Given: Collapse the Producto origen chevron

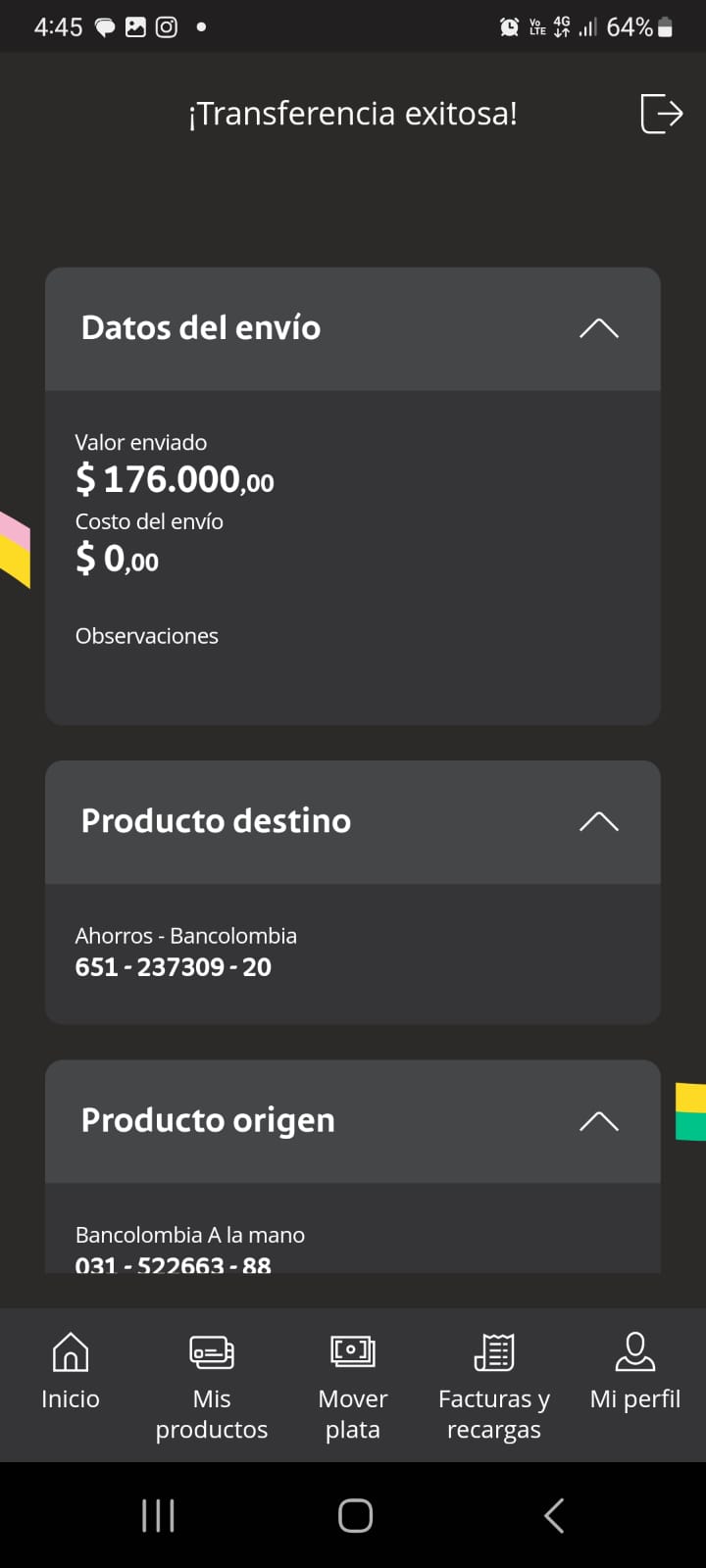Looking at the screenshot, I should tap(598, 1121).
